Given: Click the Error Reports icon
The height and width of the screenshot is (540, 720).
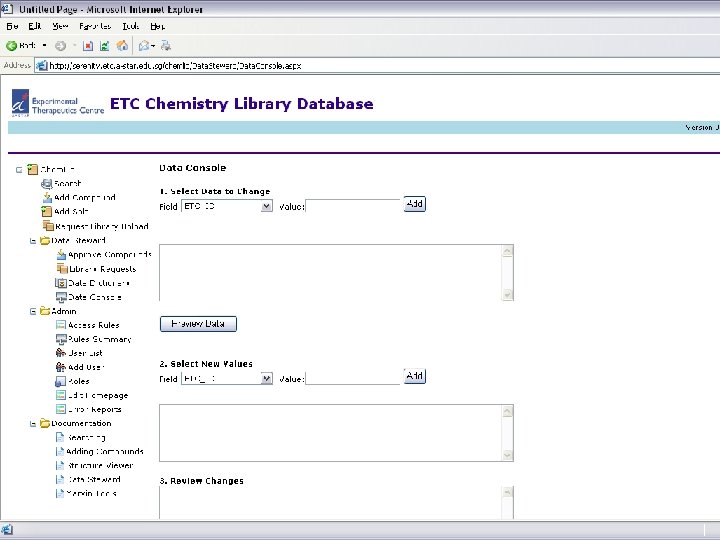Looking at the screenshot, I should coord(61,409).
